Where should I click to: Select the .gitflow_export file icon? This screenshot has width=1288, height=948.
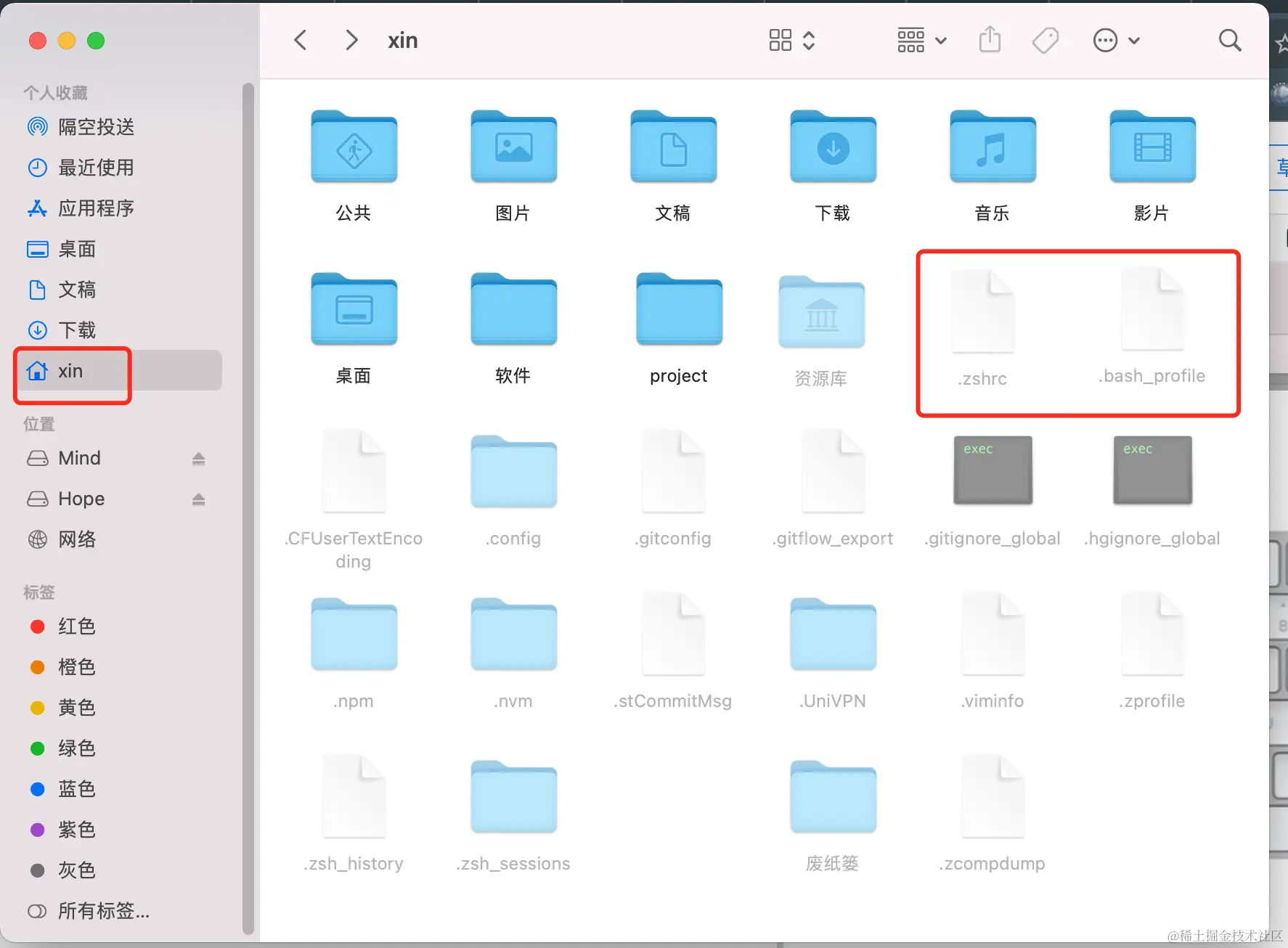click(x=833, y=471)
